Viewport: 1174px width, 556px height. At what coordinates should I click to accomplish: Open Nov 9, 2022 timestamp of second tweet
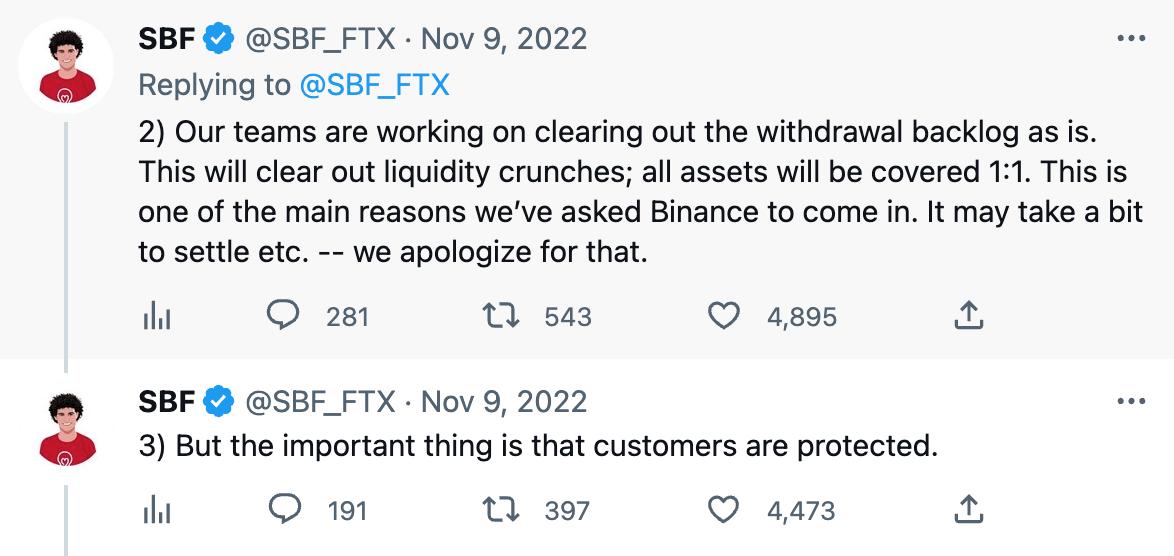pyautogui.click(x=504, y=402)
